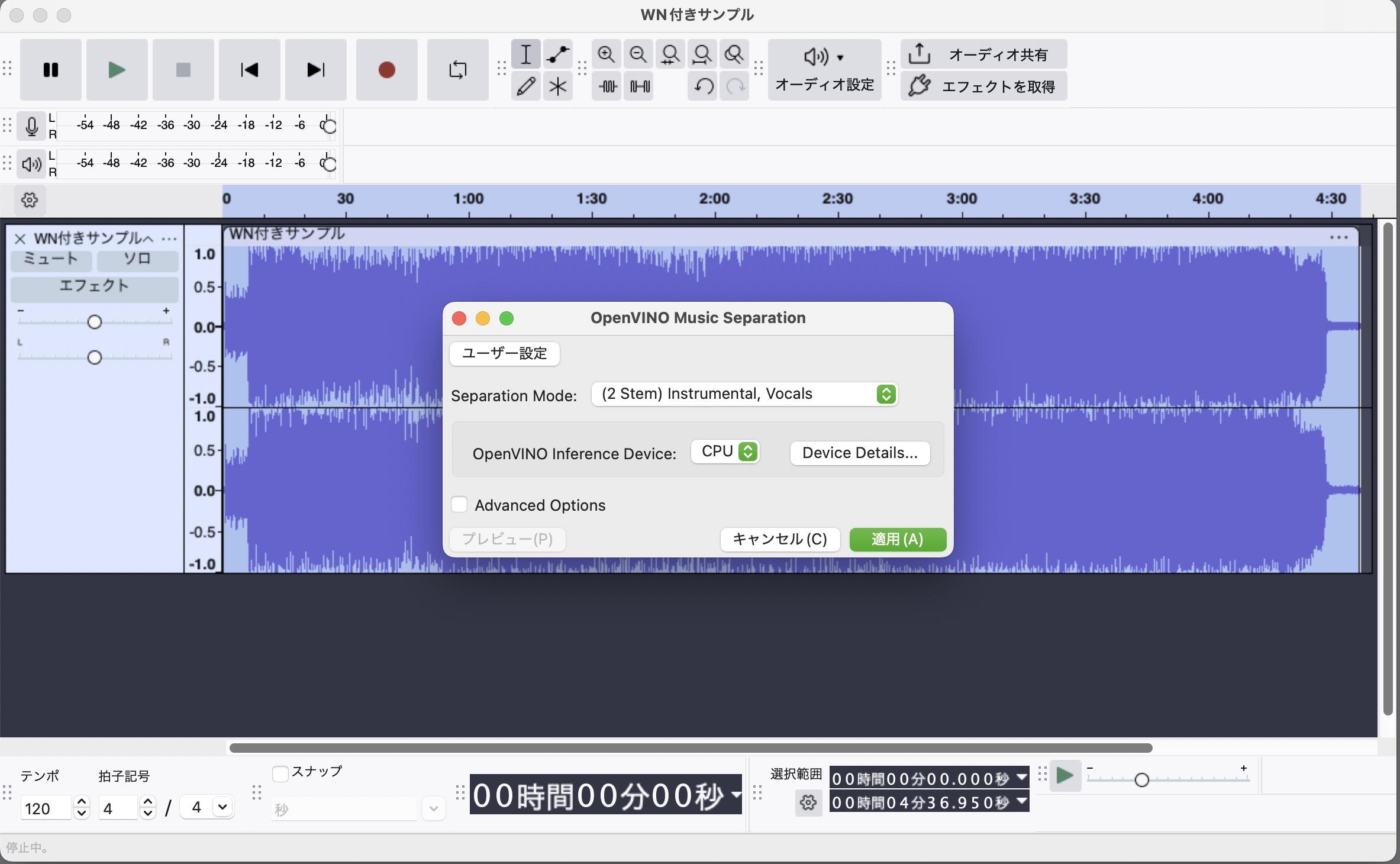This screenshot has height=864, width=1400.
Task: Click the Undo arrow icon
Action: [703, 86]
